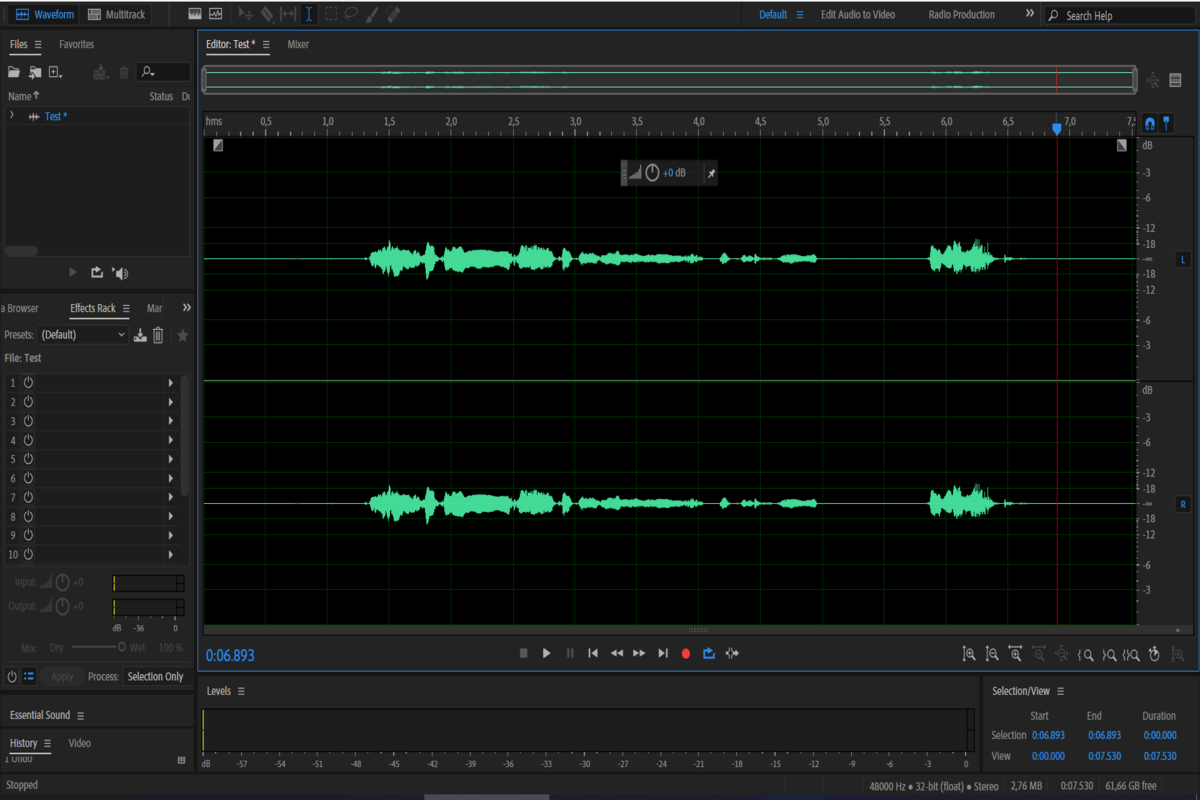Click the Search Help field
Screen dimensions: 1200x800
click(x=1118, y=16)
